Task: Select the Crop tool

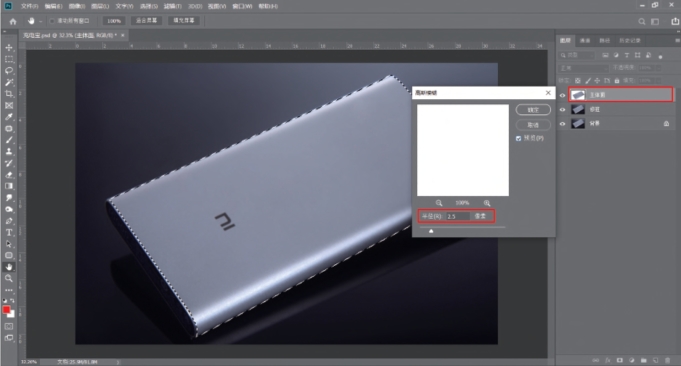Action: (9, 94)
